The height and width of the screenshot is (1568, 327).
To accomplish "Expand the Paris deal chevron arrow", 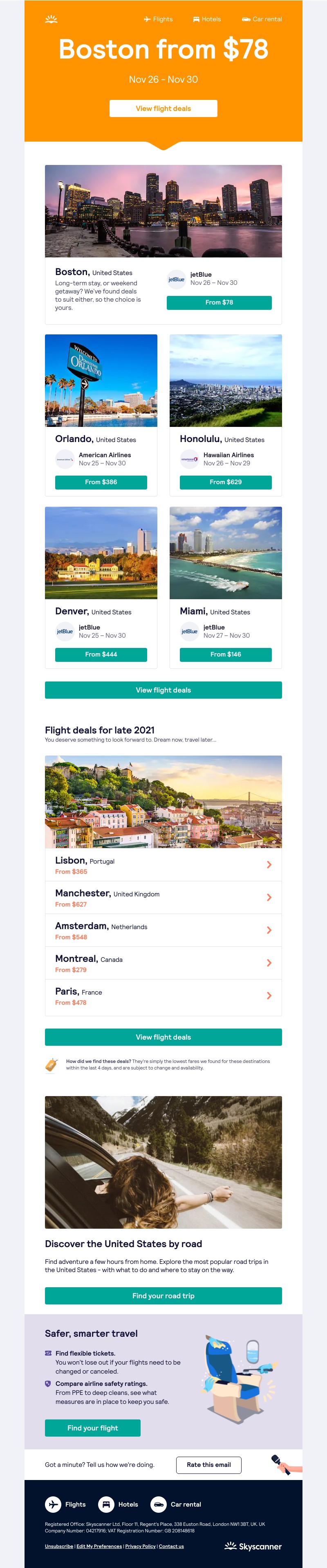I will 269,995.
